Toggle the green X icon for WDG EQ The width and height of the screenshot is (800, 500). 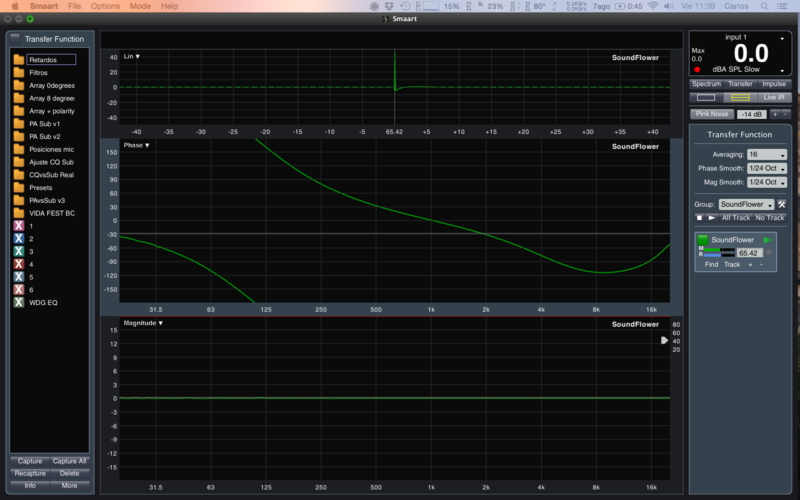[x=19, y=302]
